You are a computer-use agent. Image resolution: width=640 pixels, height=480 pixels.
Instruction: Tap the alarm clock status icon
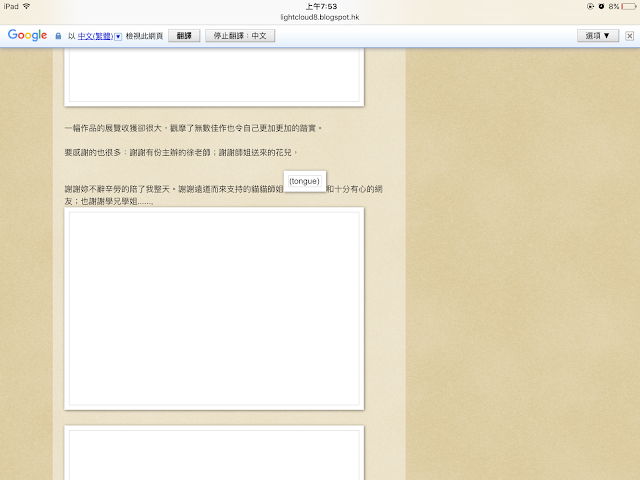tap(601, 6)
